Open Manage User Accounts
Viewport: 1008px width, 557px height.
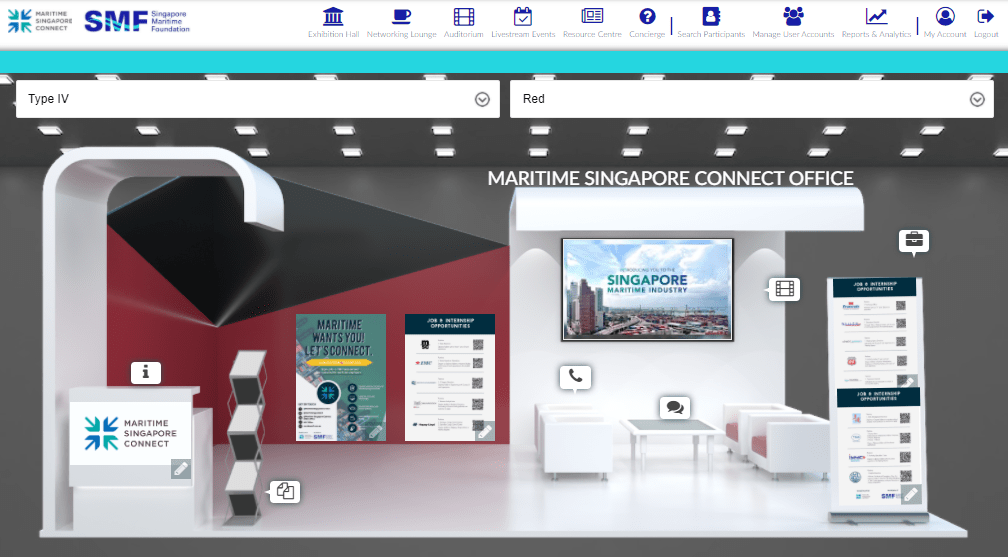click(x=793, y=23)
